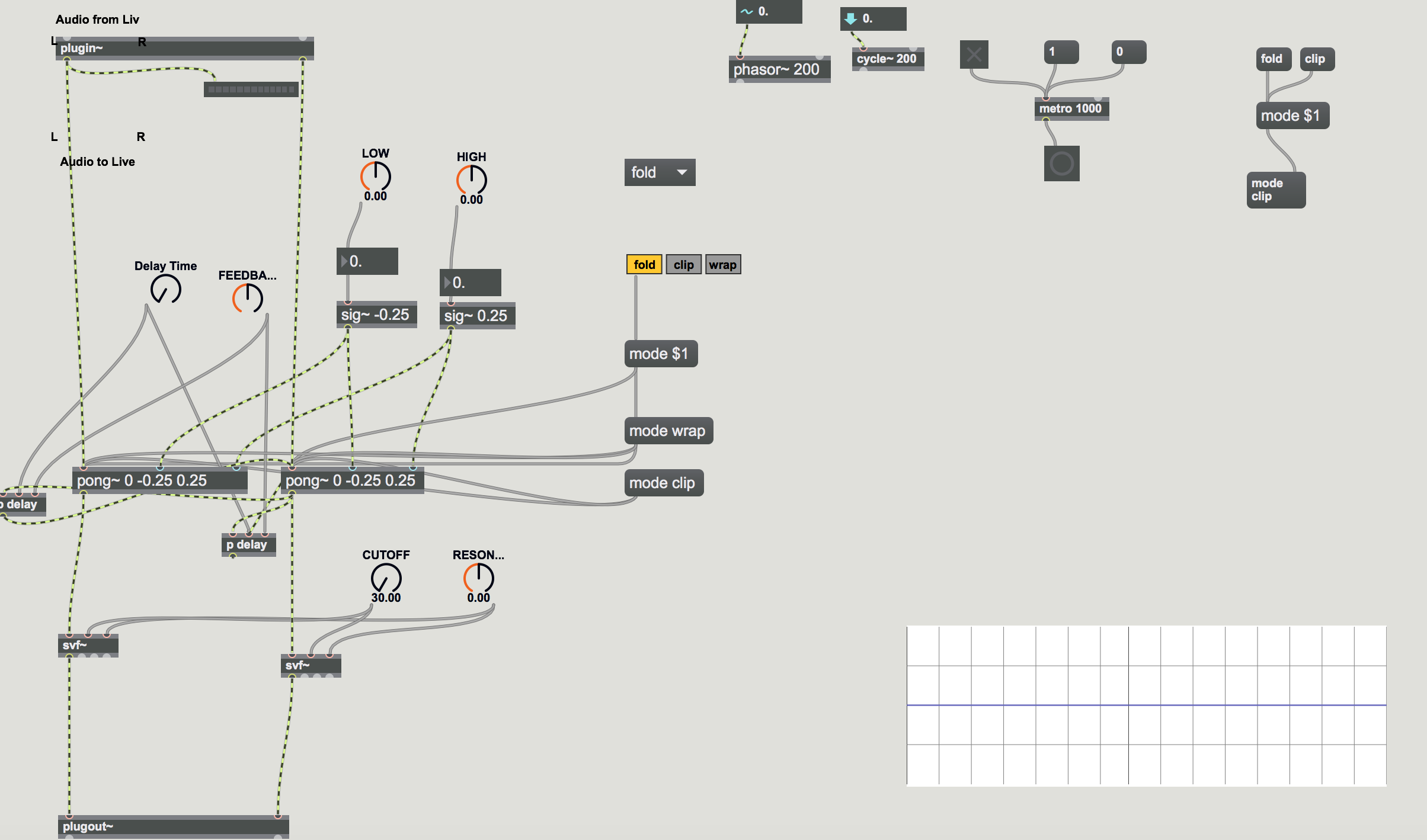
Task: Click the 'mode wrap' message box
Action: [668, 431]
